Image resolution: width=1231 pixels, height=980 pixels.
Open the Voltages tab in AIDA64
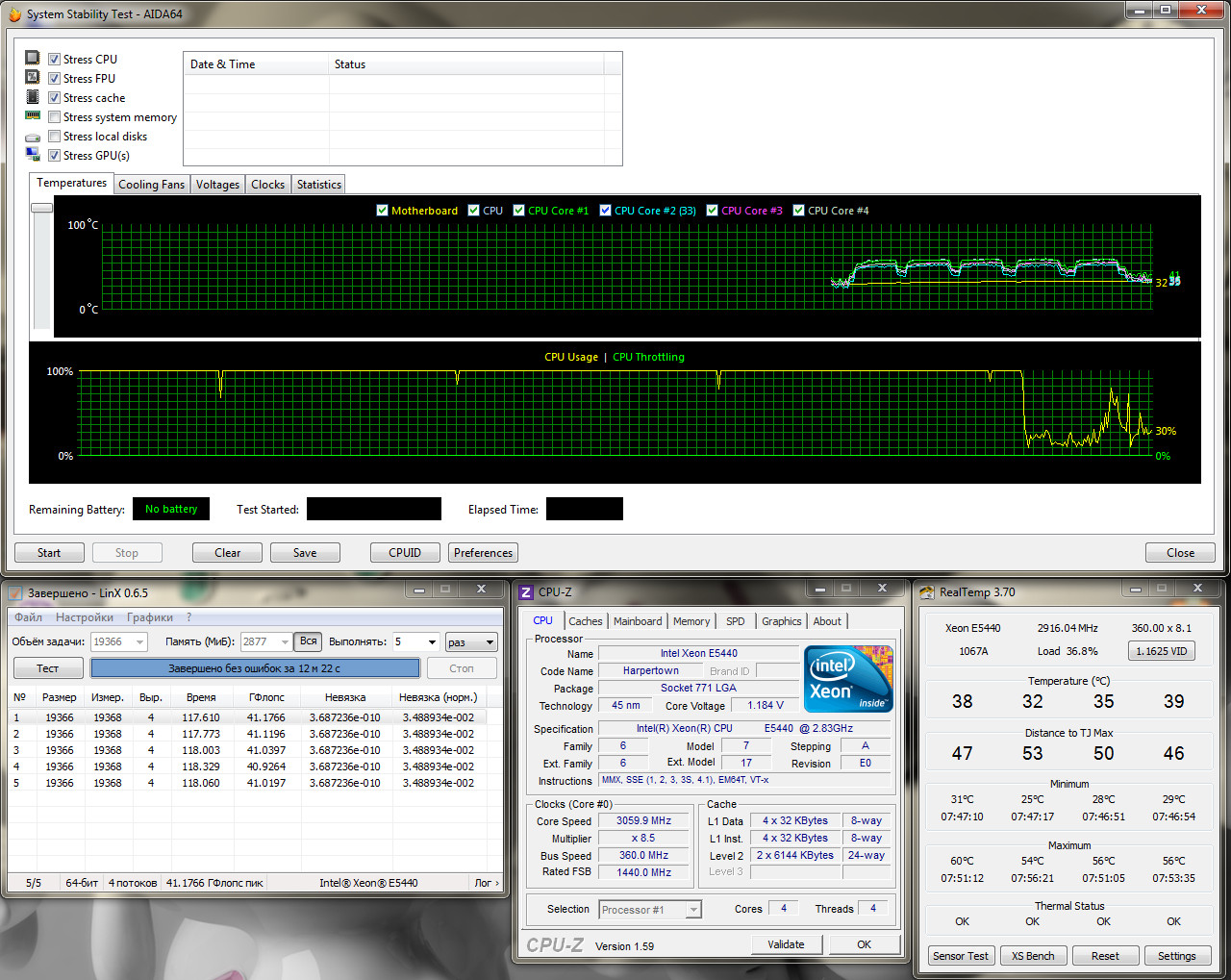[x=217, y=185]
